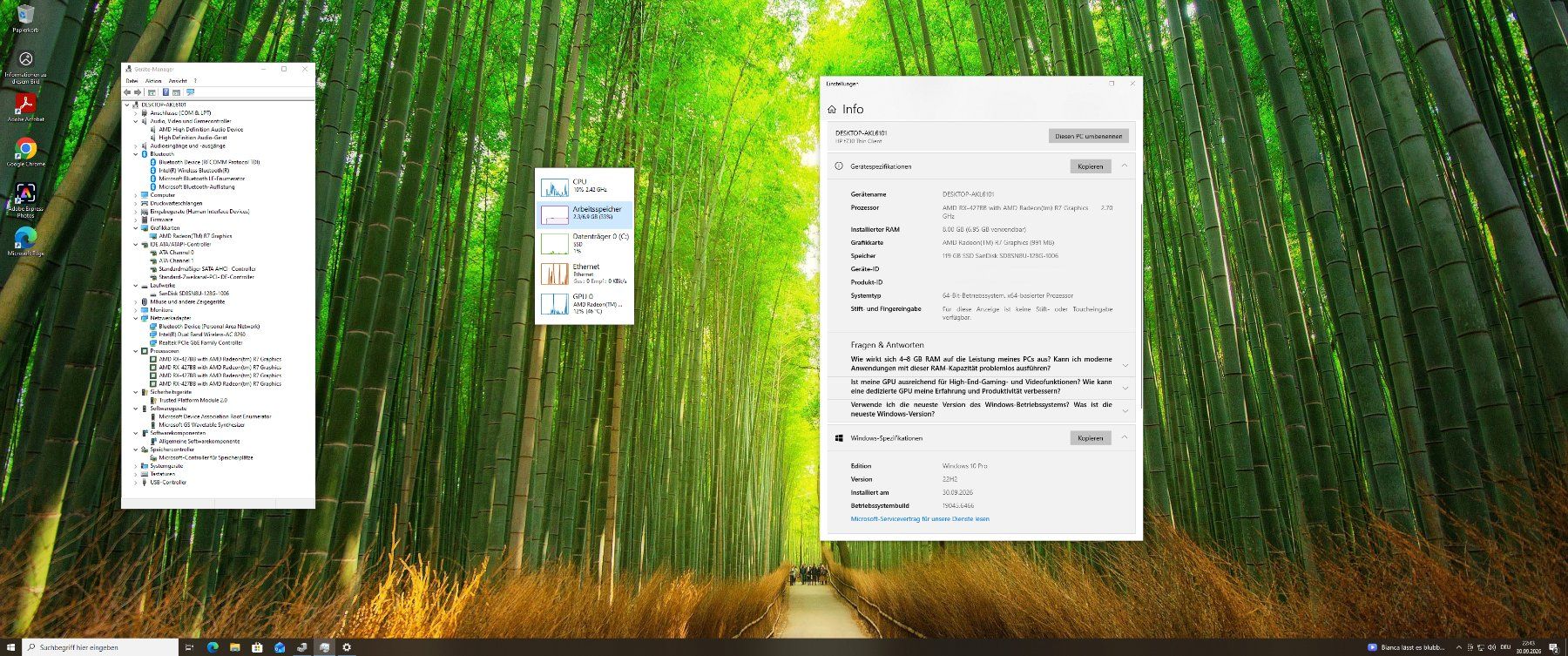Screen dimensions: 1568x656
Task: Open the Papierkorb desktop icon
Action: (x=25, y=17)
